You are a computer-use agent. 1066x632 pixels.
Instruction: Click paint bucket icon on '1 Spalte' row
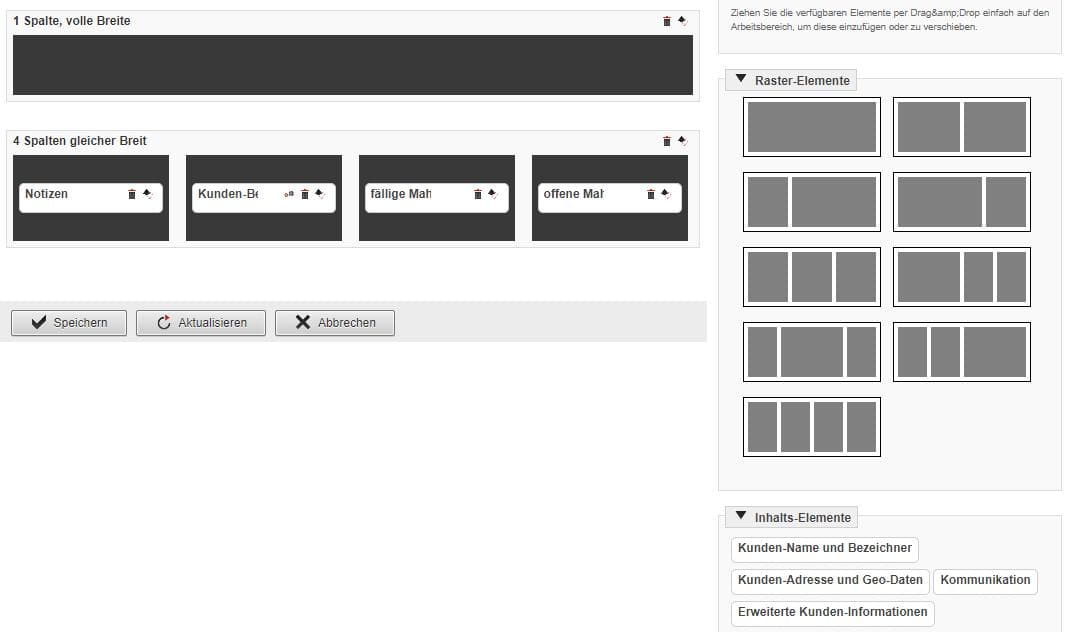682,21
